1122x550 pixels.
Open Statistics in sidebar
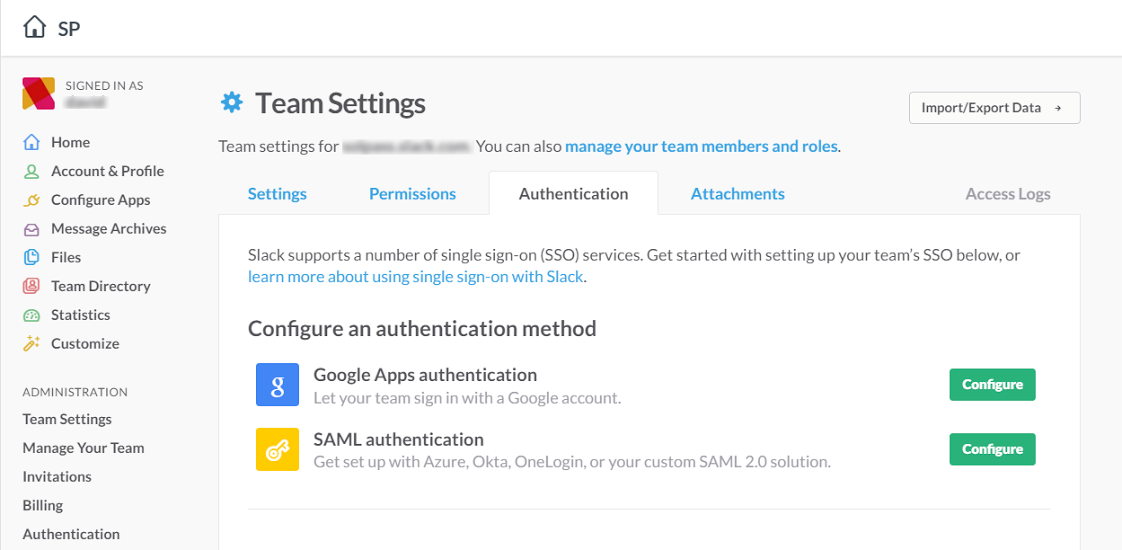pyautogui.click(x=80, y=315)
